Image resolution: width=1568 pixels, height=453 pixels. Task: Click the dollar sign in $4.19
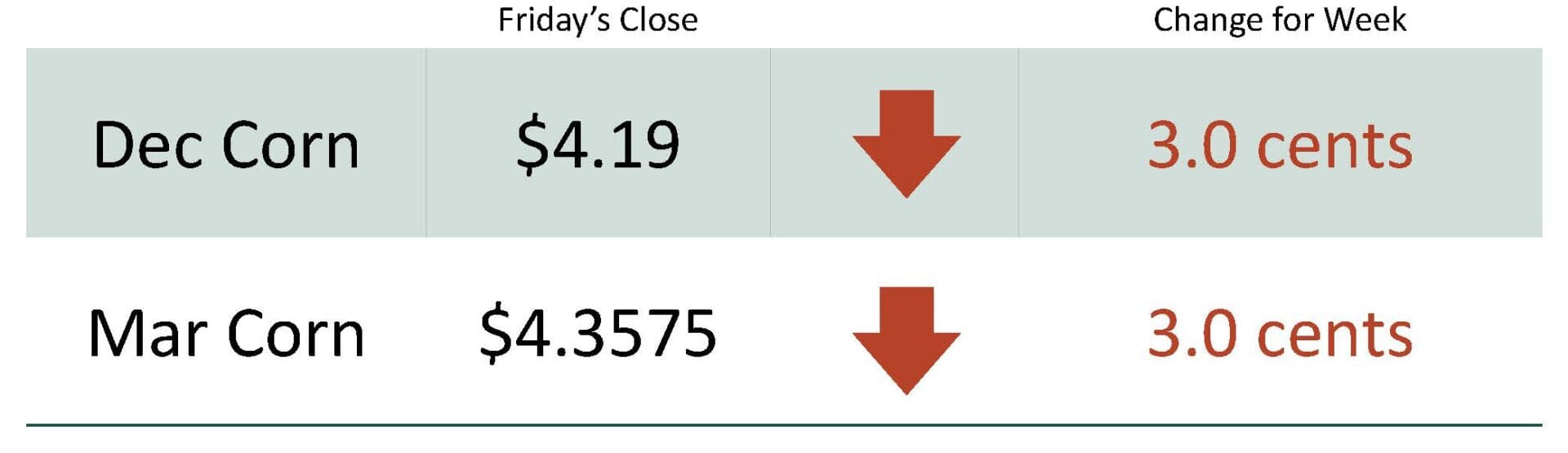tap(531, 145)
